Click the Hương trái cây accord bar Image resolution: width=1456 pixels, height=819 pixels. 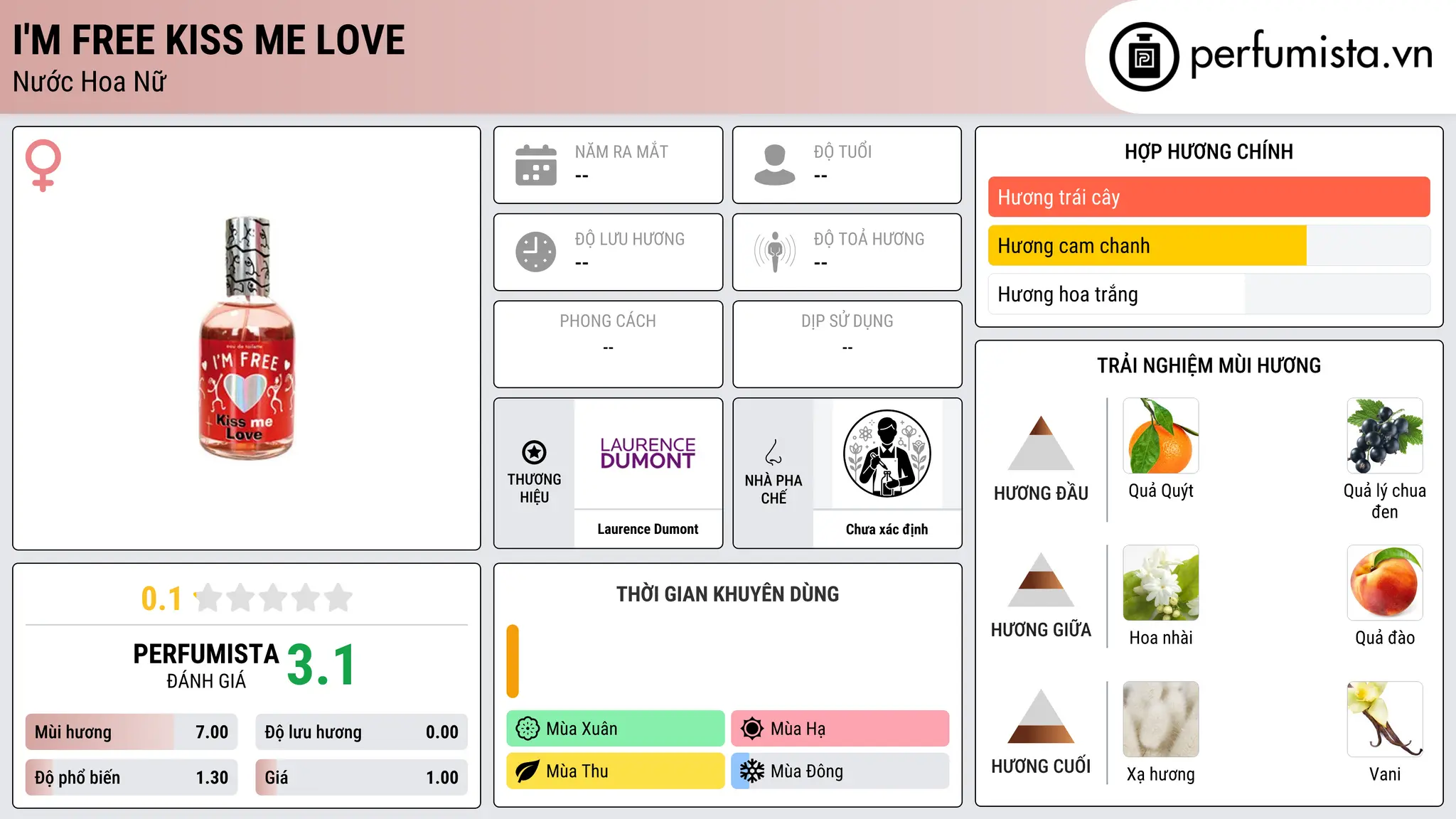[x=1209, y=197]
